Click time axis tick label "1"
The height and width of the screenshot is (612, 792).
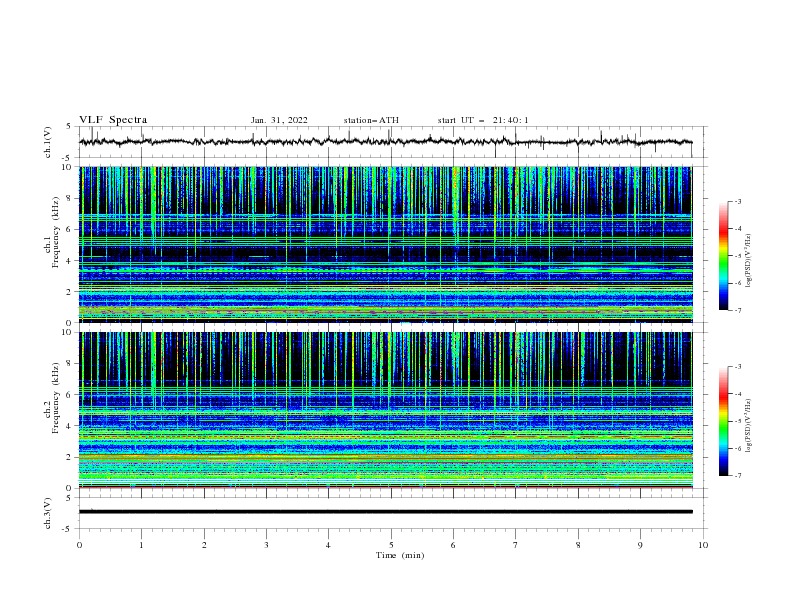141,545
